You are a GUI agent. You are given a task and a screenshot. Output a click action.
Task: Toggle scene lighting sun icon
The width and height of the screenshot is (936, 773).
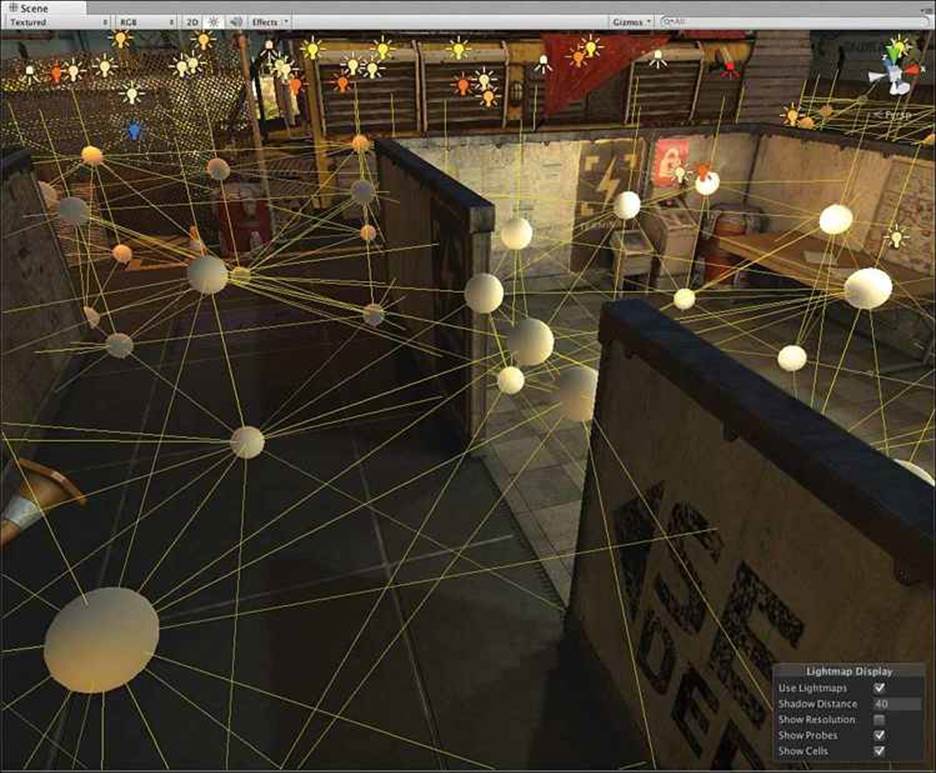coord(214,22)
